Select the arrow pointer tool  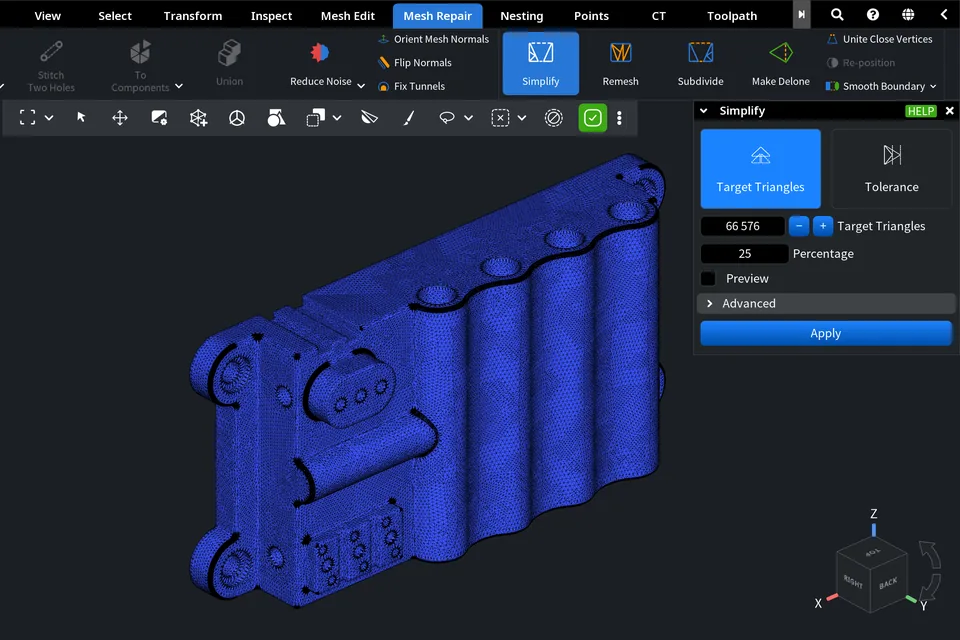click(x=81, y=117)
